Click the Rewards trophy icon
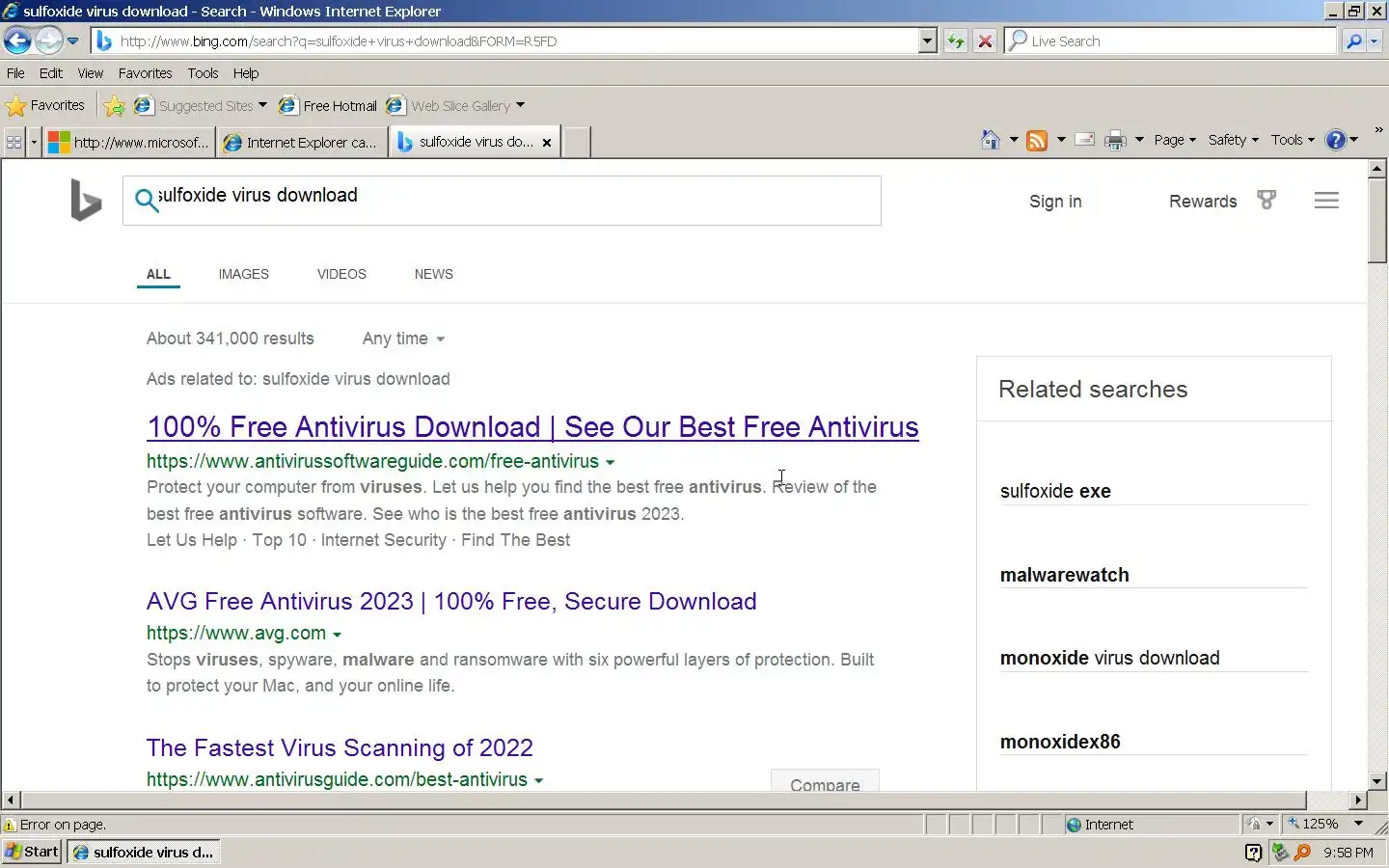Screen dimensions: 1389x868 [x=1266, y=200]
